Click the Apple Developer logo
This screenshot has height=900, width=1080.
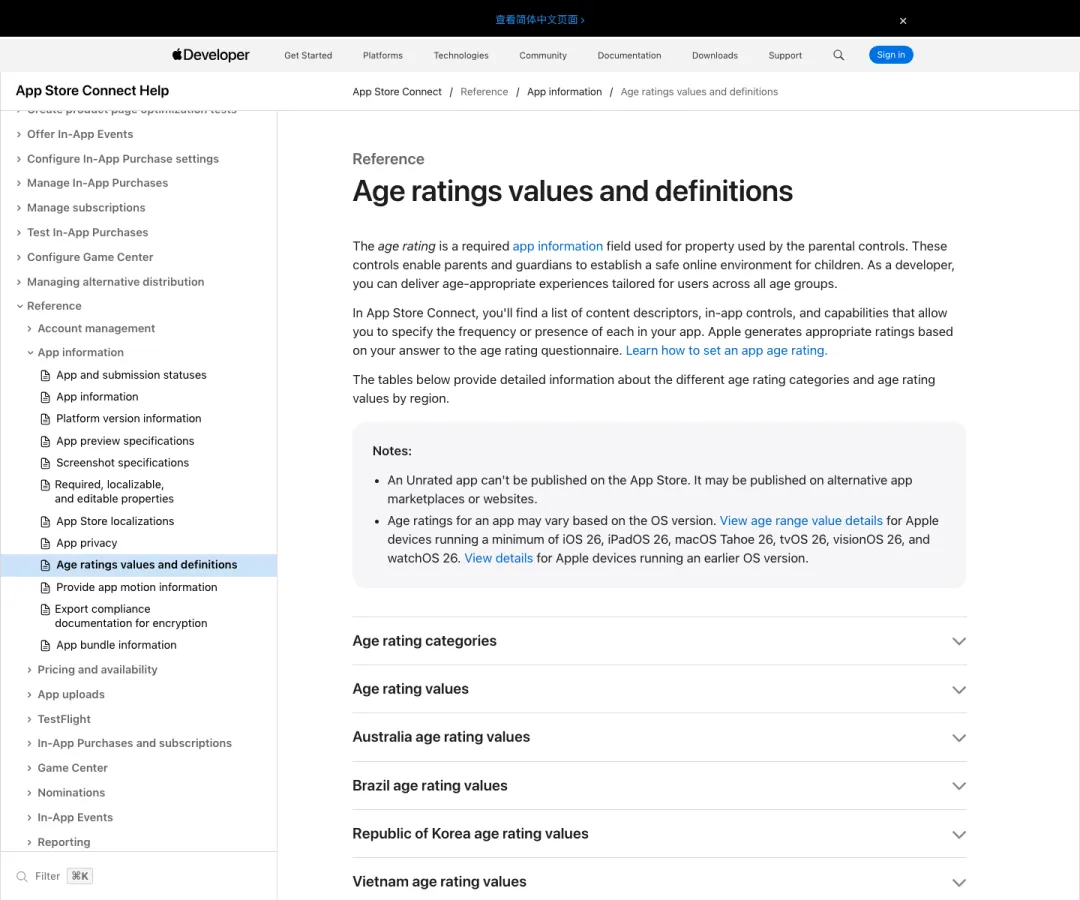(x=211, y=55)
